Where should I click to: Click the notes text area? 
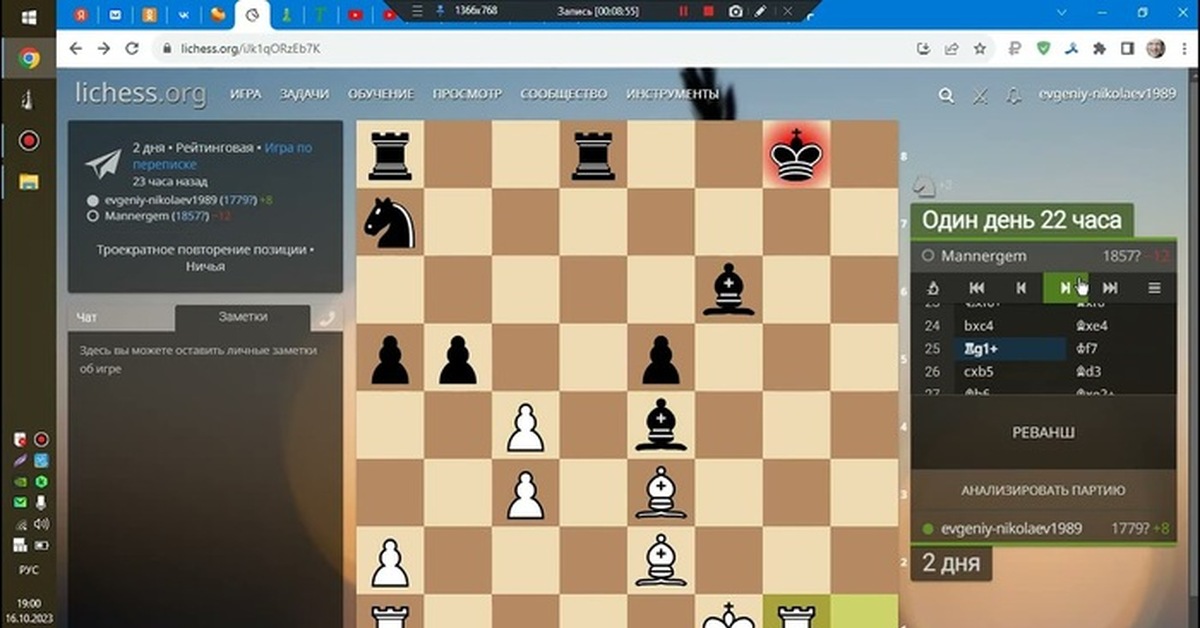click(x=205, y=480)
